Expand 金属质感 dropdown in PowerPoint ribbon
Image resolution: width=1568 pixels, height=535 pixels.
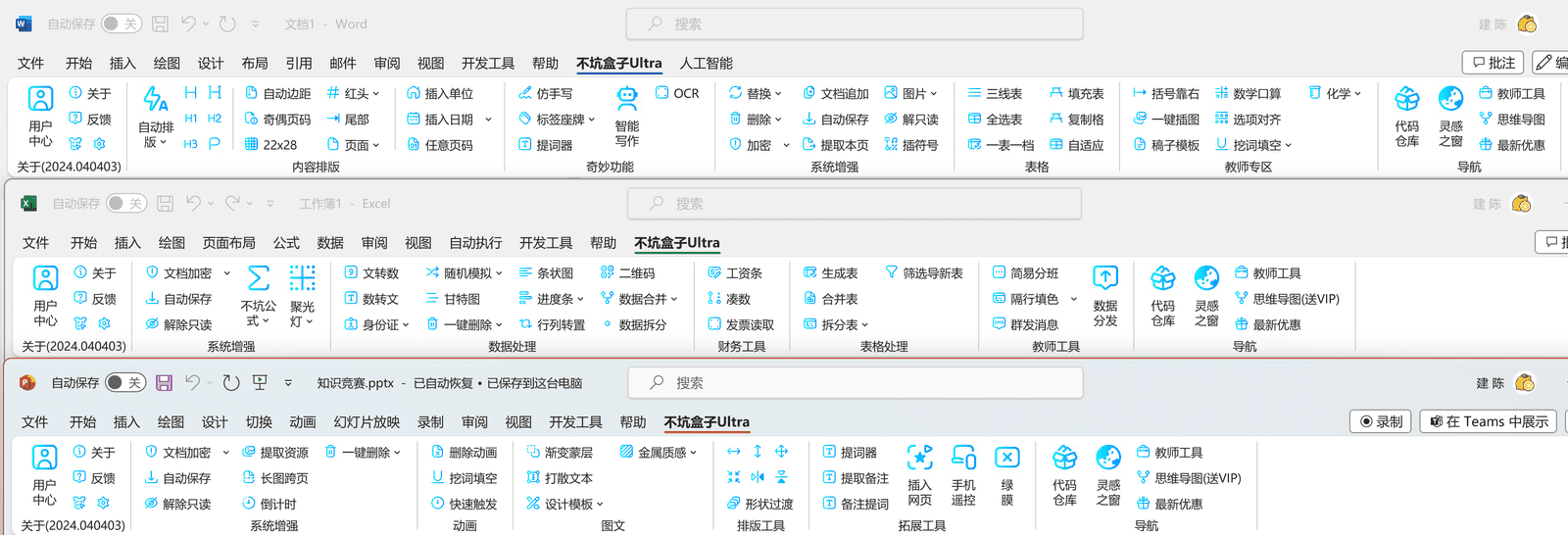point(660,453)
